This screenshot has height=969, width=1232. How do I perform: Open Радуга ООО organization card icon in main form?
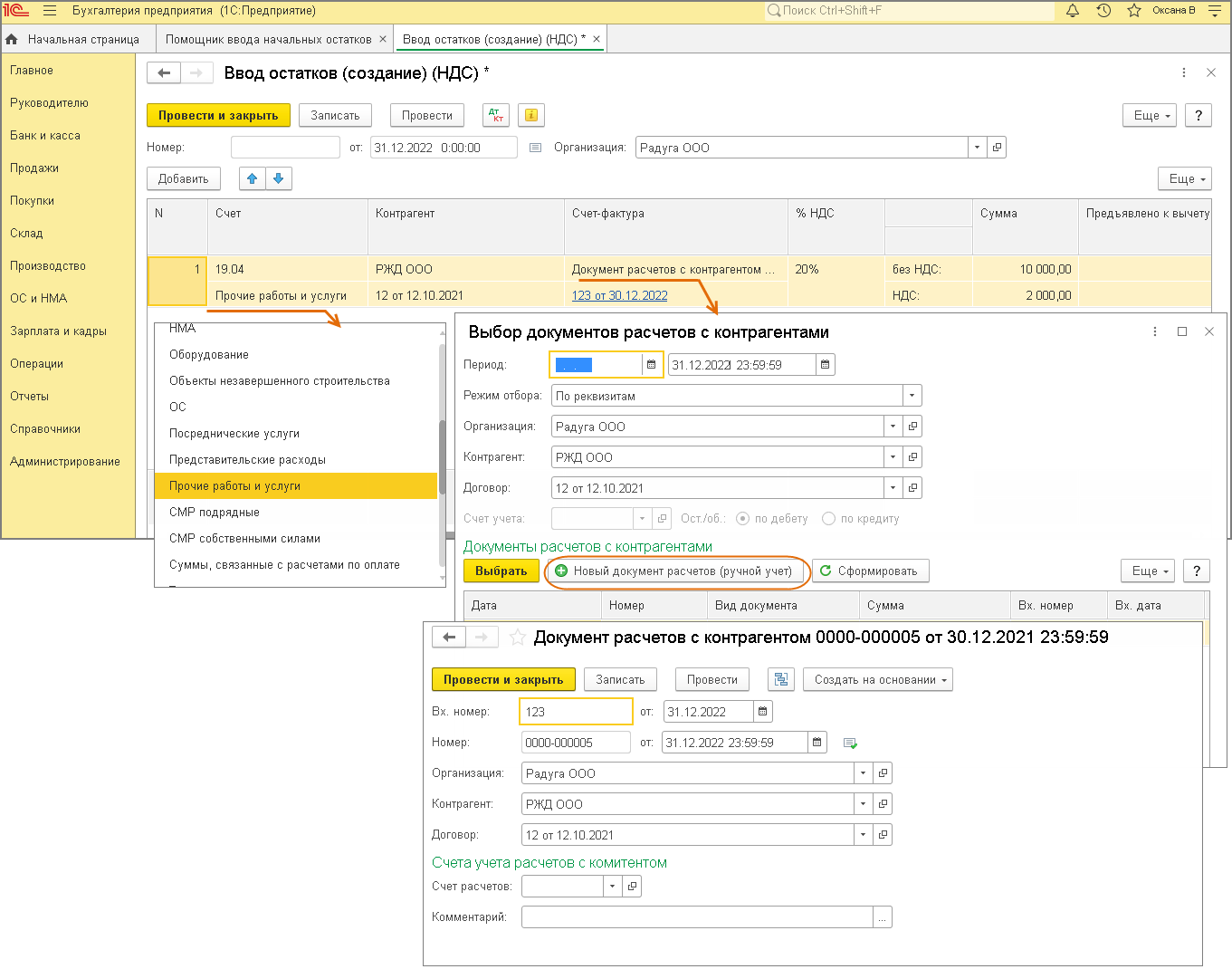[997, 148]
